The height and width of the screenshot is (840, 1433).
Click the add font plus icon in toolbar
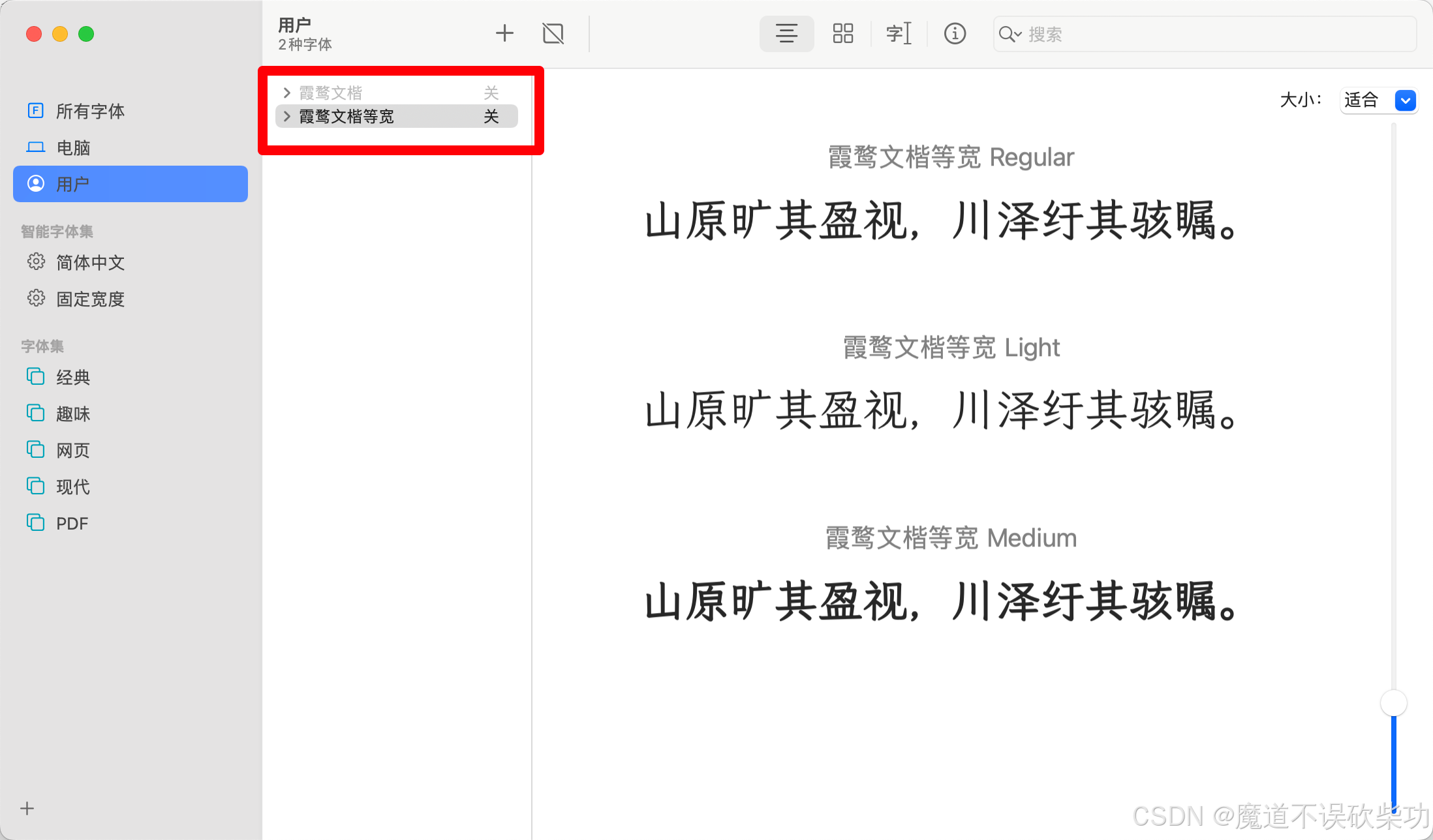click(504, 33)
